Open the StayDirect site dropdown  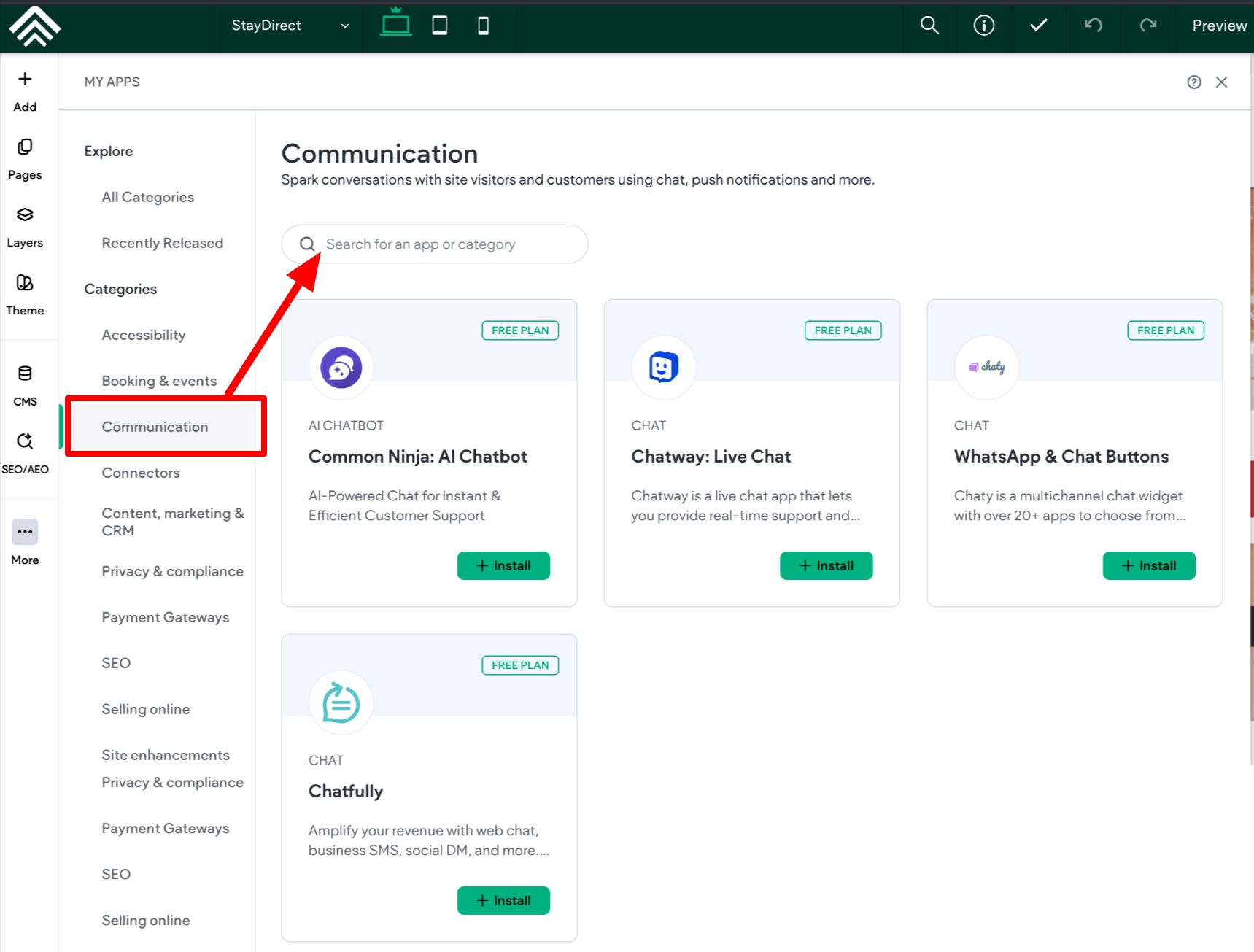click(x=291, y=26)
